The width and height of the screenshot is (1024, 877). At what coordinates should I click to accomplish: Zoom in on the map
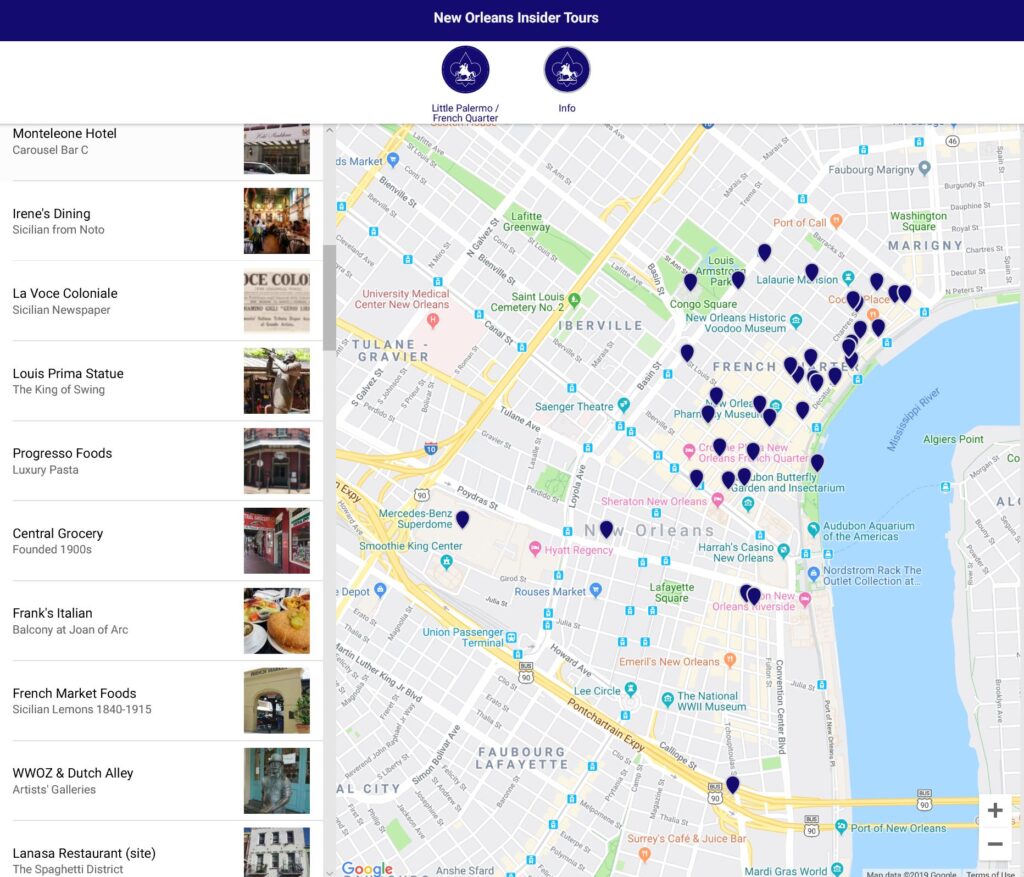pos(995,810)
